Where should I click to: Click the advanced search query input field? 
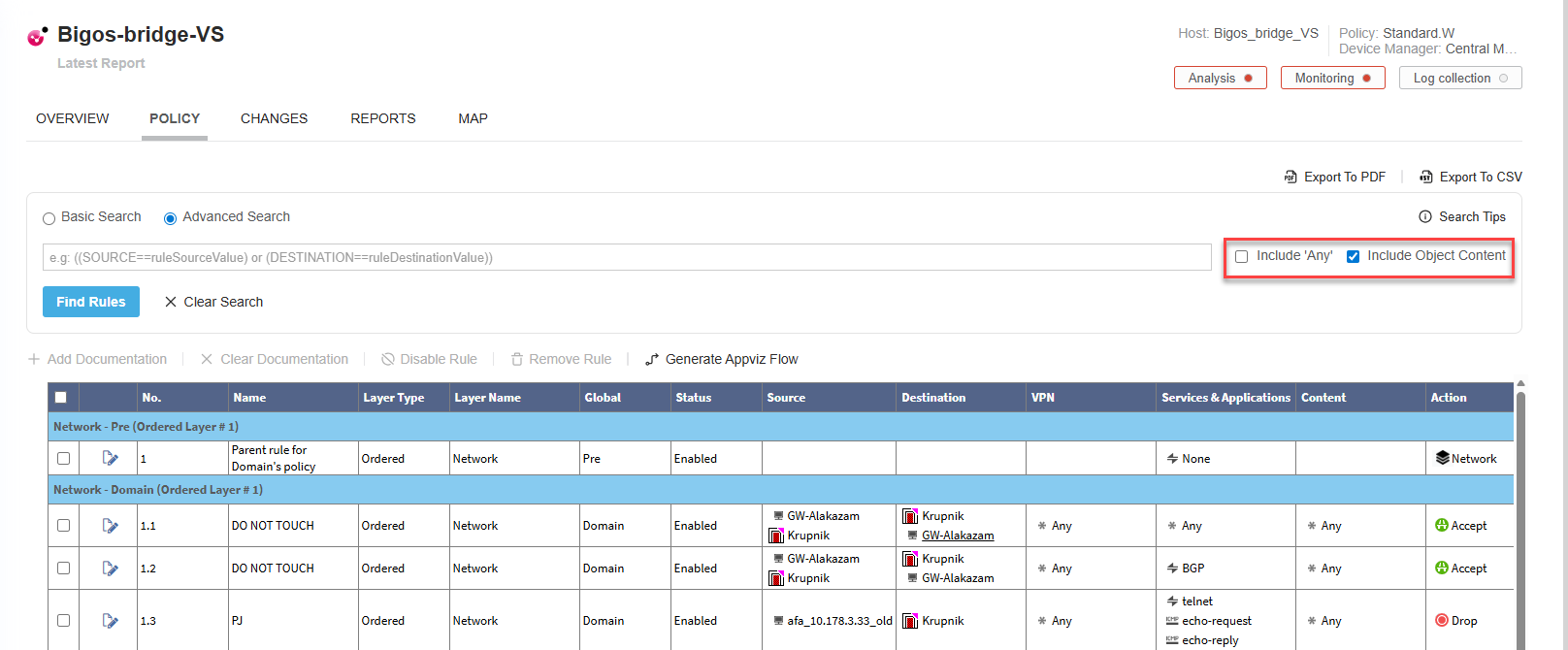point(626,257)
